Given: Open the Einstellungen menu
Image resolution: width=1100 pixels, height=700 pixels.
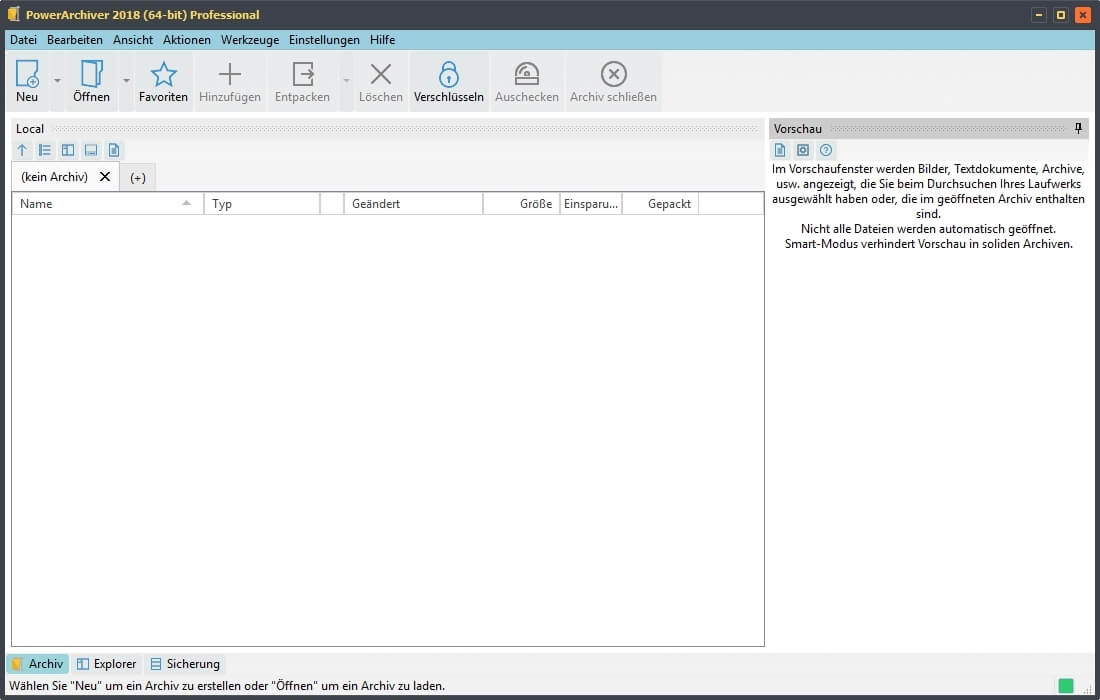Looking at the screenshot, I should [324, 40].
